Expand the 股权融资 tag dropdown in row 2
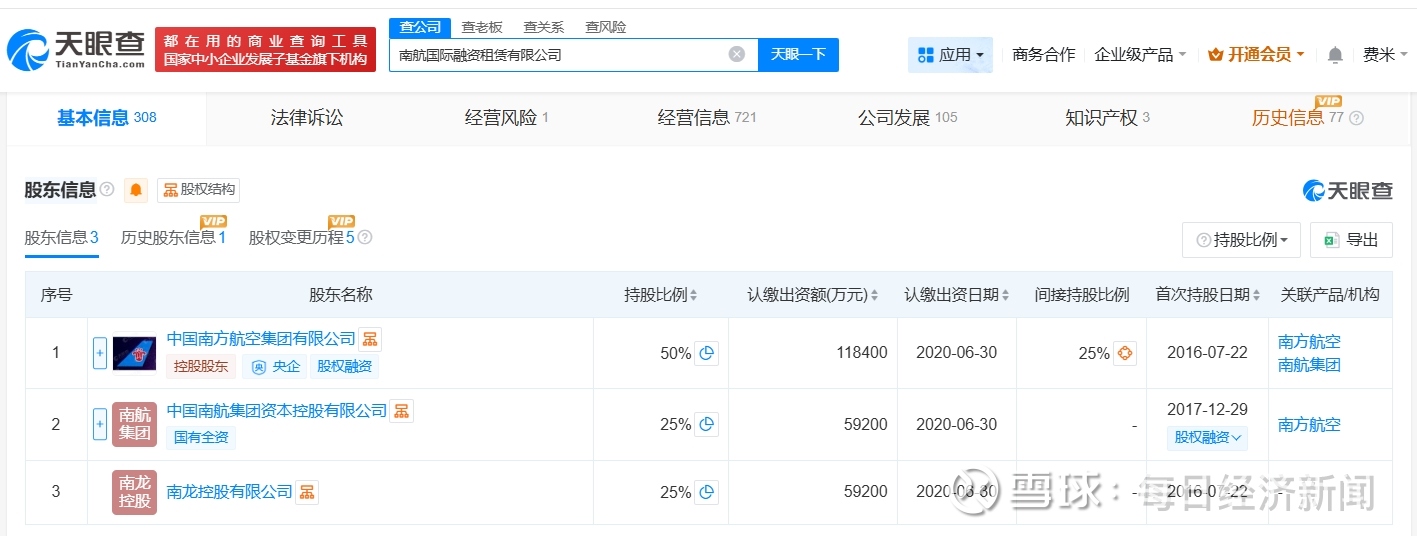Screen dimensions: 1417x536 click(1209, 437)
